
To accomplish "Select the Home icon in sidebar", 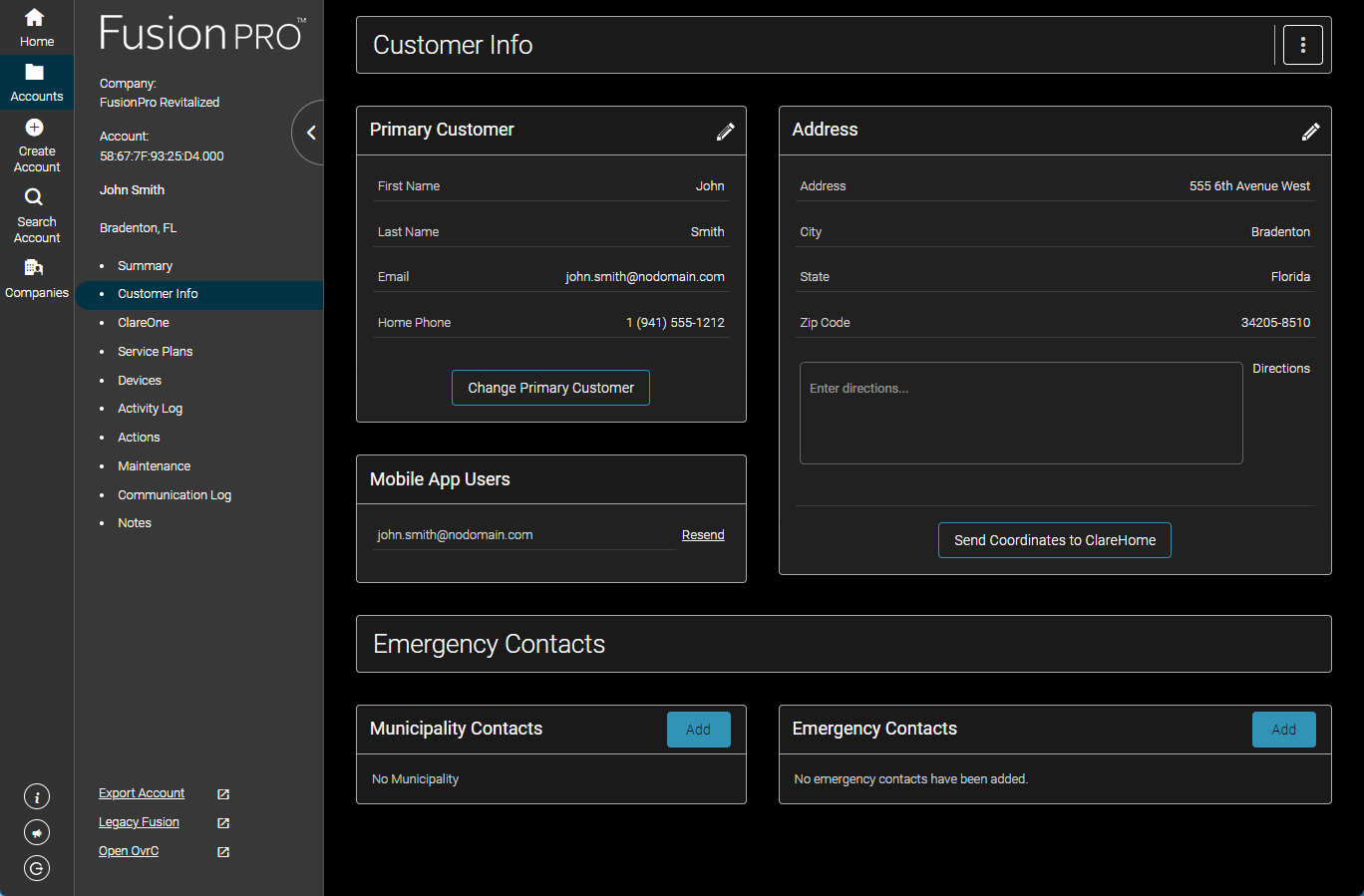I will click(36, 22).
